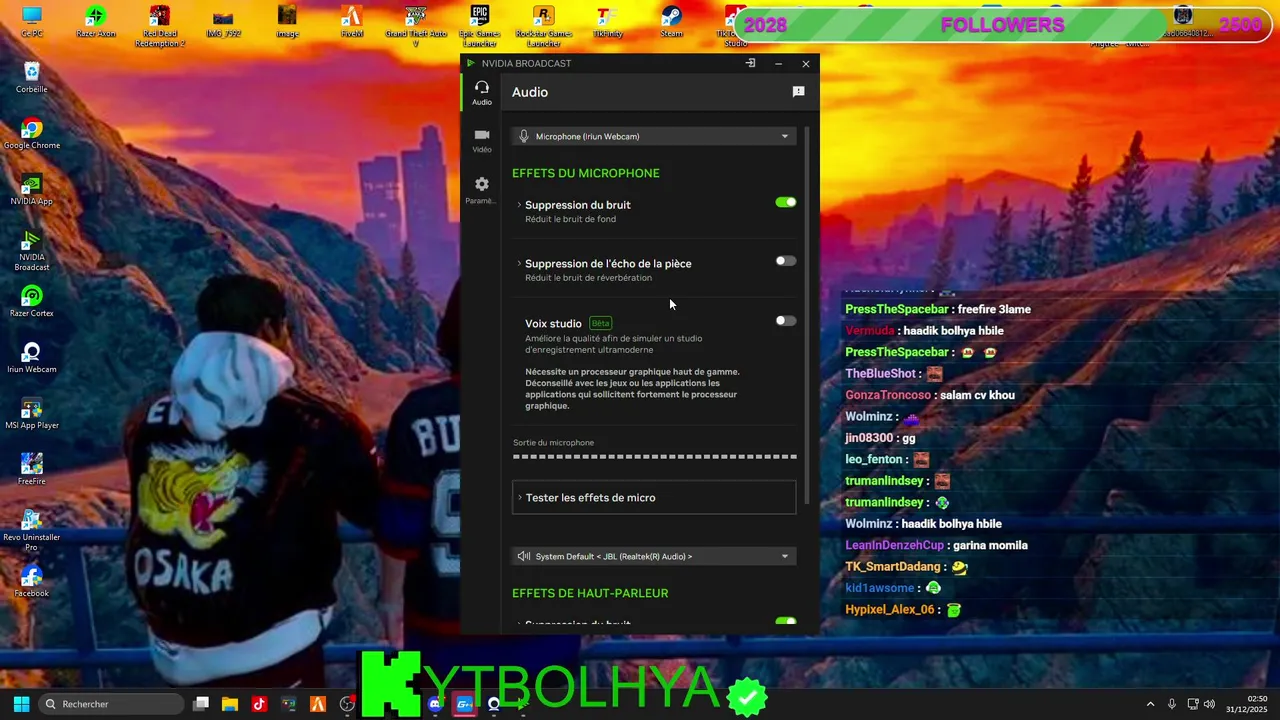1280x720 pixels.
Task: Switch to the Vidéo tab
Action: click(x=482, y=141)
